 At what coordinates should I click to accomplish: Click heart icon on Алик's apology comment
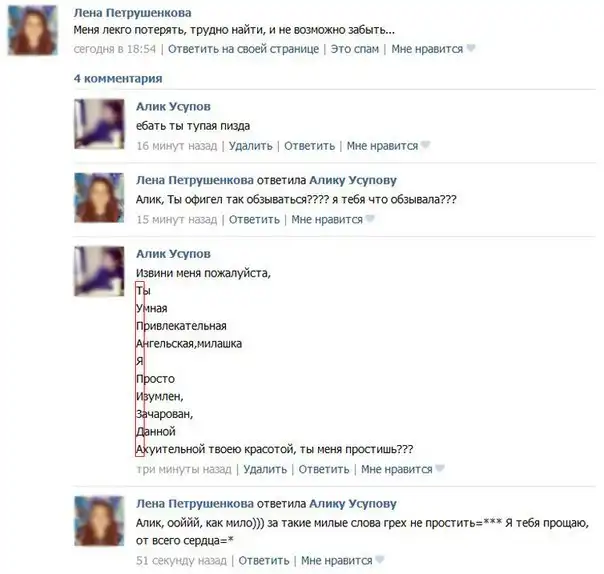[440, 469]
